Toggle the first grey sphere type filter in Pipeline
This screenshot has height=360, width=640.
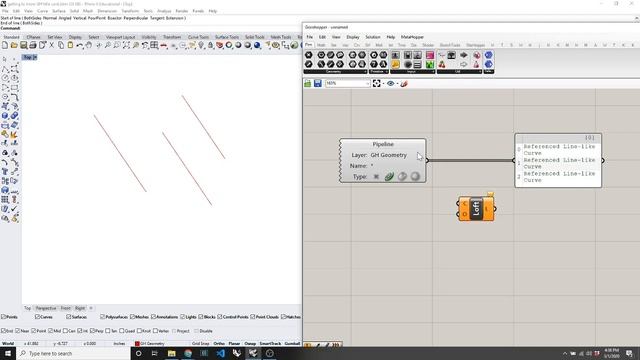(402, 176)
